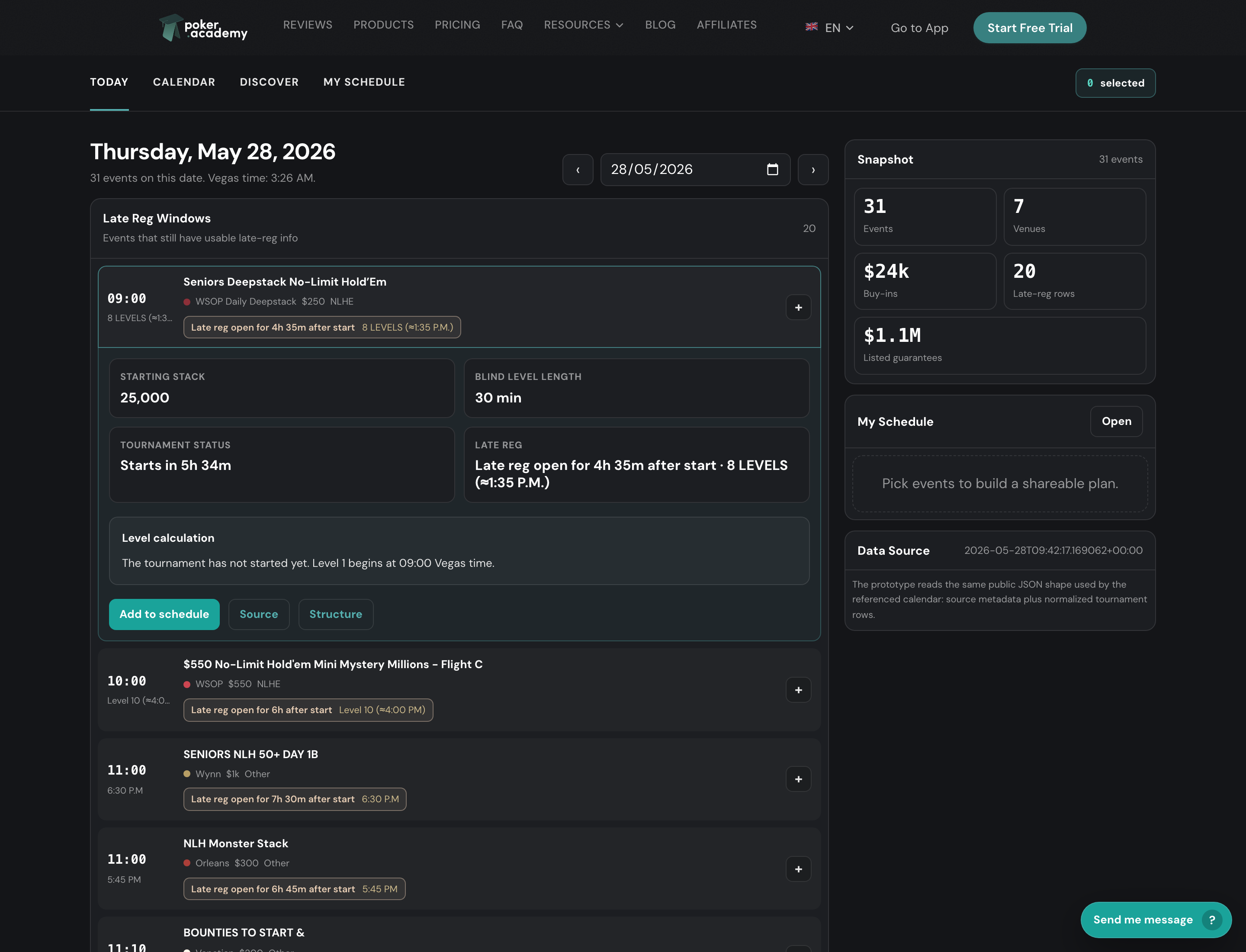1246x952 pixels.
Task: Add NLH Monster Stack with plus button
Action: (798, 869)
